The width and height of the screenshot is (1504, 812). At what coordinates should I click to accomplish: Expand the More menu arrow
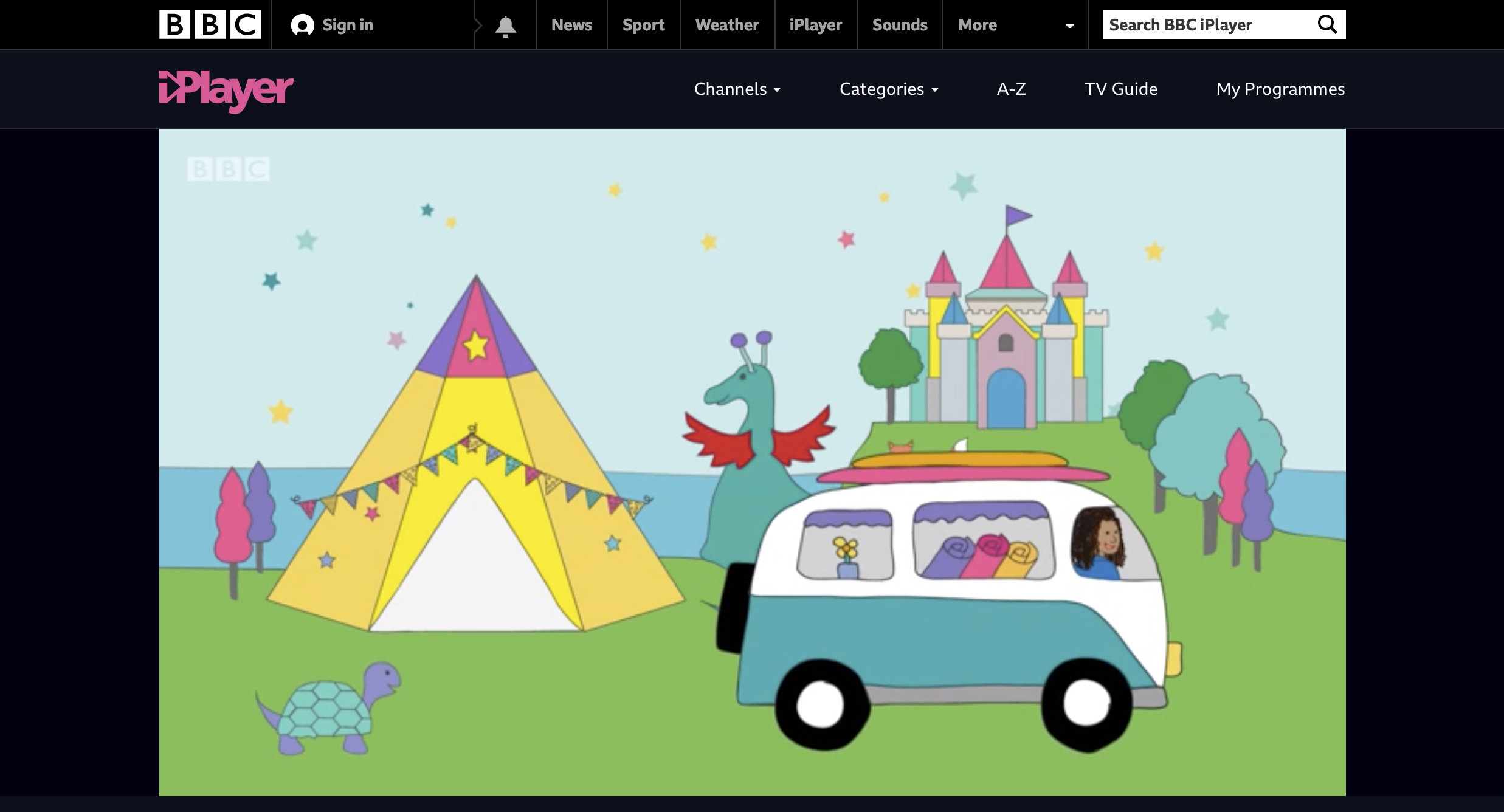[x=1069, y=26]
